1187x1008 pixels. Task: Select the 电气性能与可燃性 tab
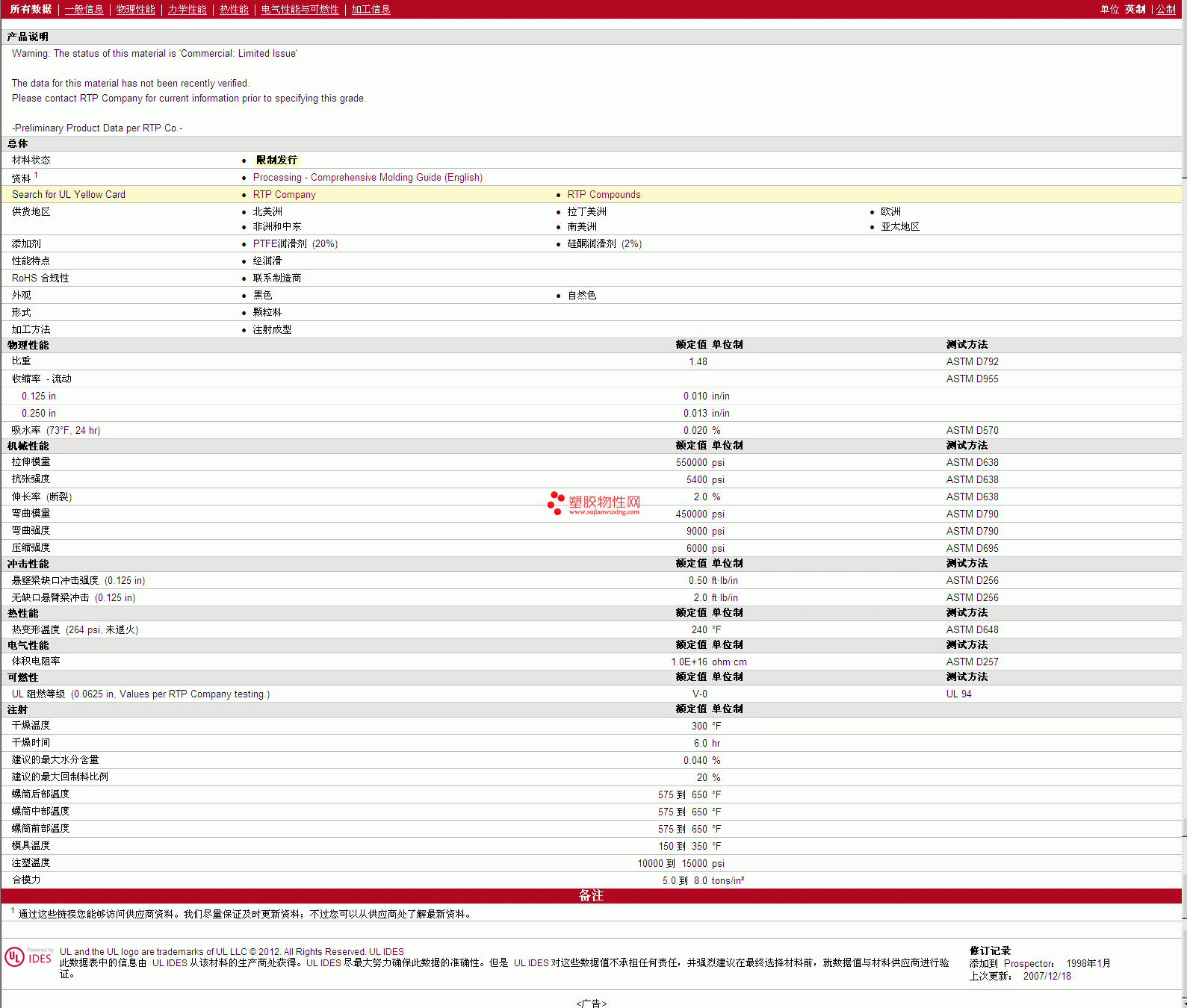point(300,9)
